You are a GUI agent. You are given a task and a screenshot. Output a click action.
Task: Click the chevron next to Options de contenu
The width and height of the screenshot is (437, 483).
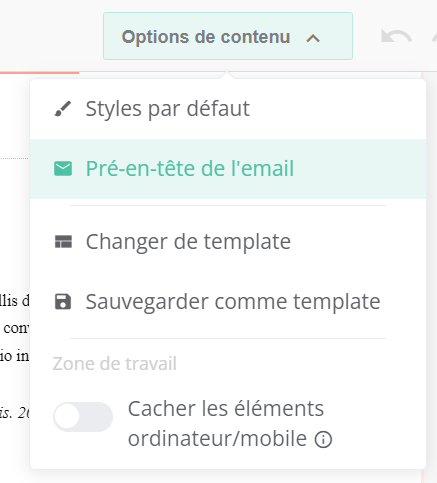313,38
